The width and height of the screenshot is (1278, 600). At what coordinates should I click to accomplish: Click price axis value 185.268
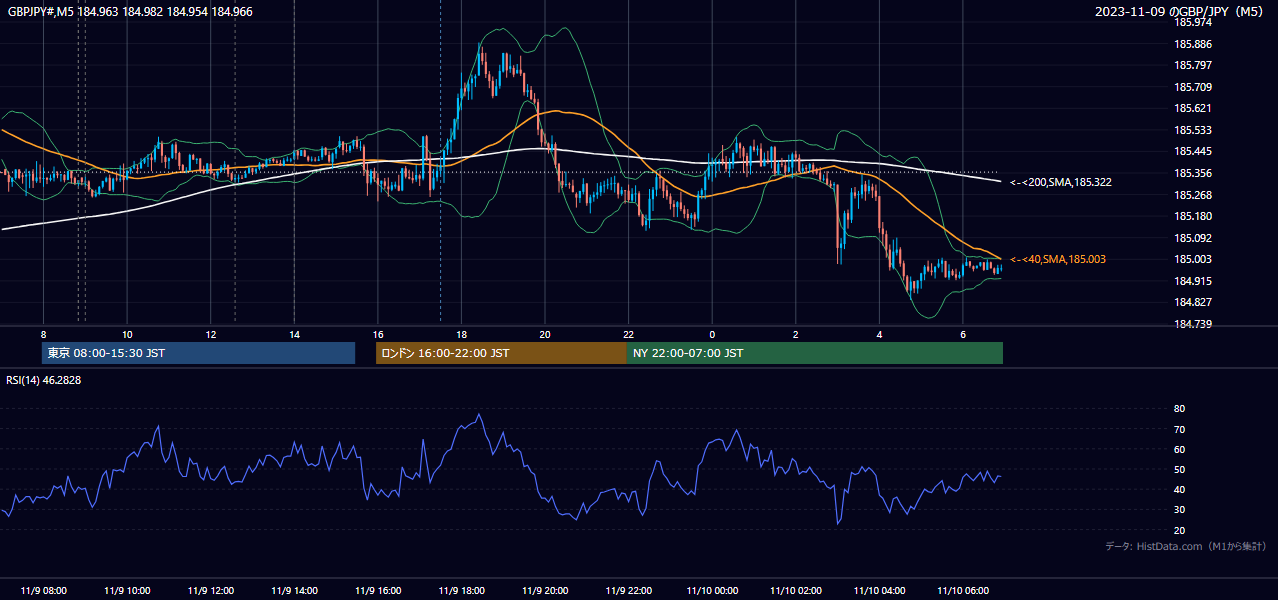1192,195
